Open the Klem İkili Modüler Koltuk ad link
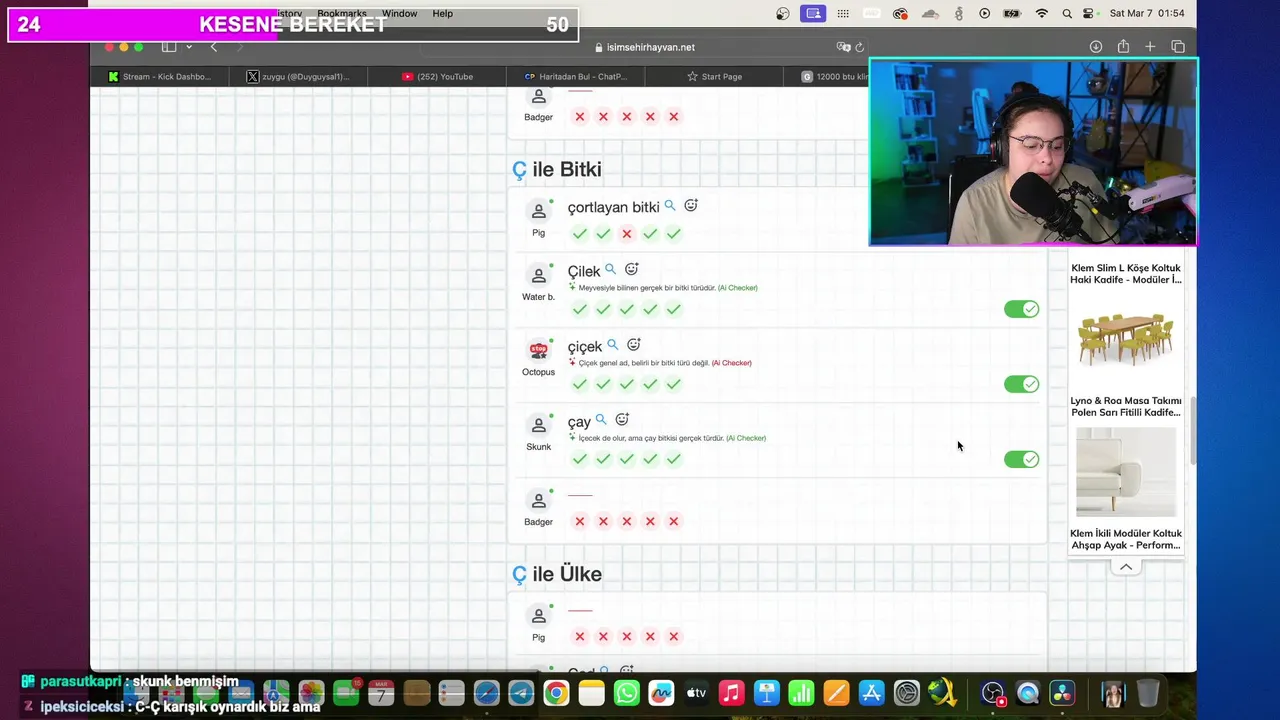This screenshot has height=720, width=1280. coord(1126,539)
